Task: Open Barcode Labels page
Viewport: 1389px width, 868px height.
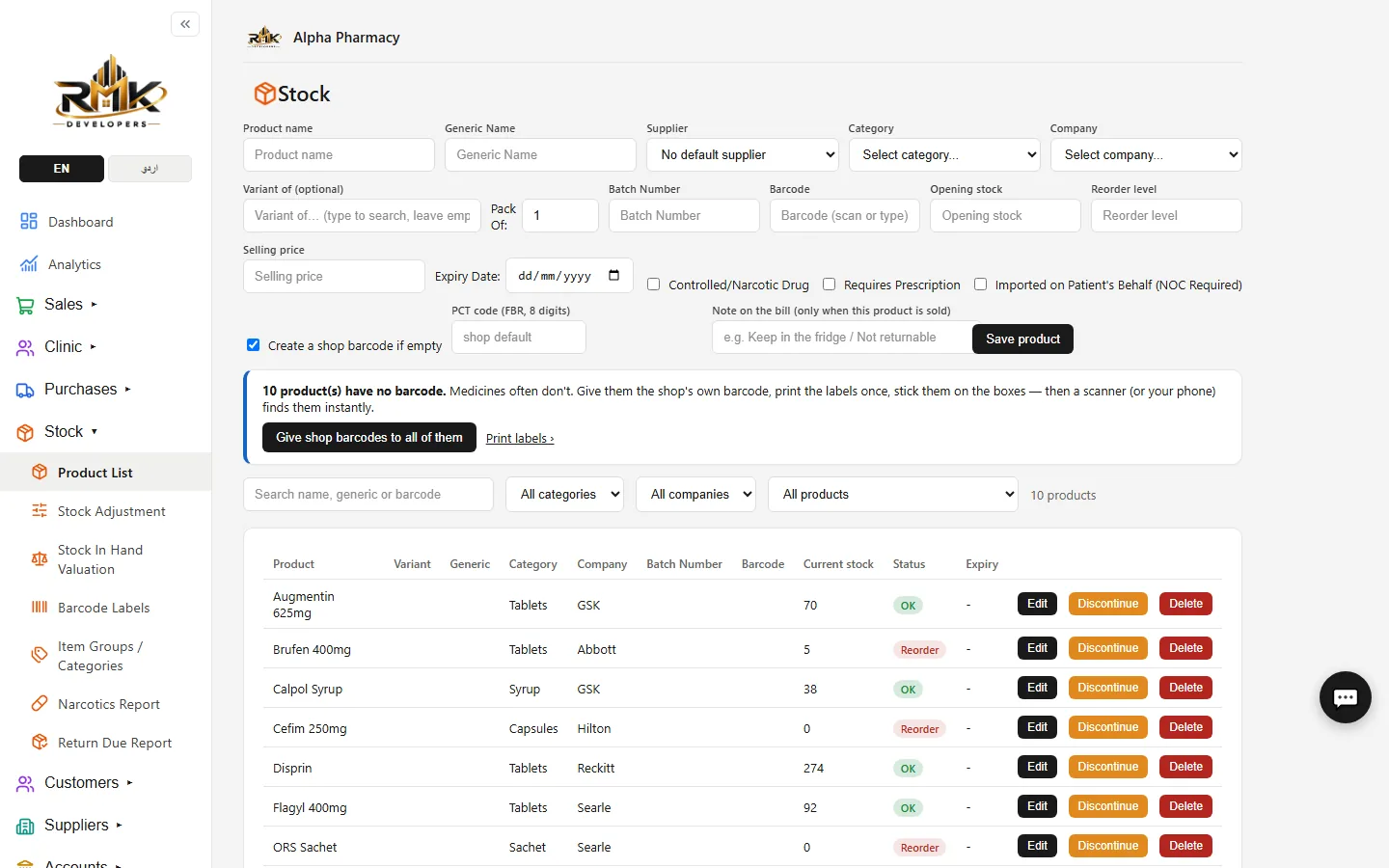Action: 104,608
